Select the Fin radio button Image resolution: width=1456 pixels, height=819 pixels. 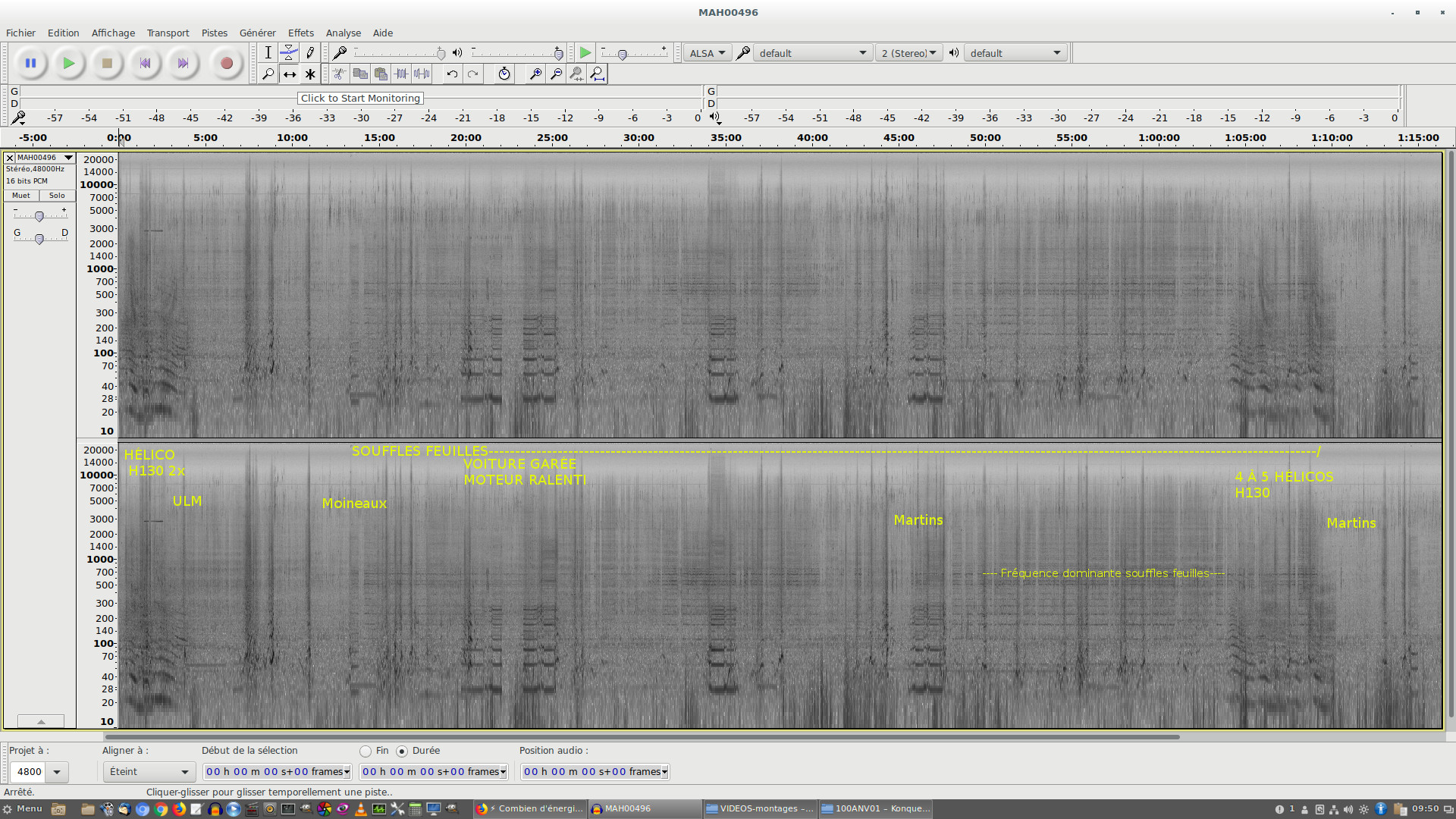point(366,751)
